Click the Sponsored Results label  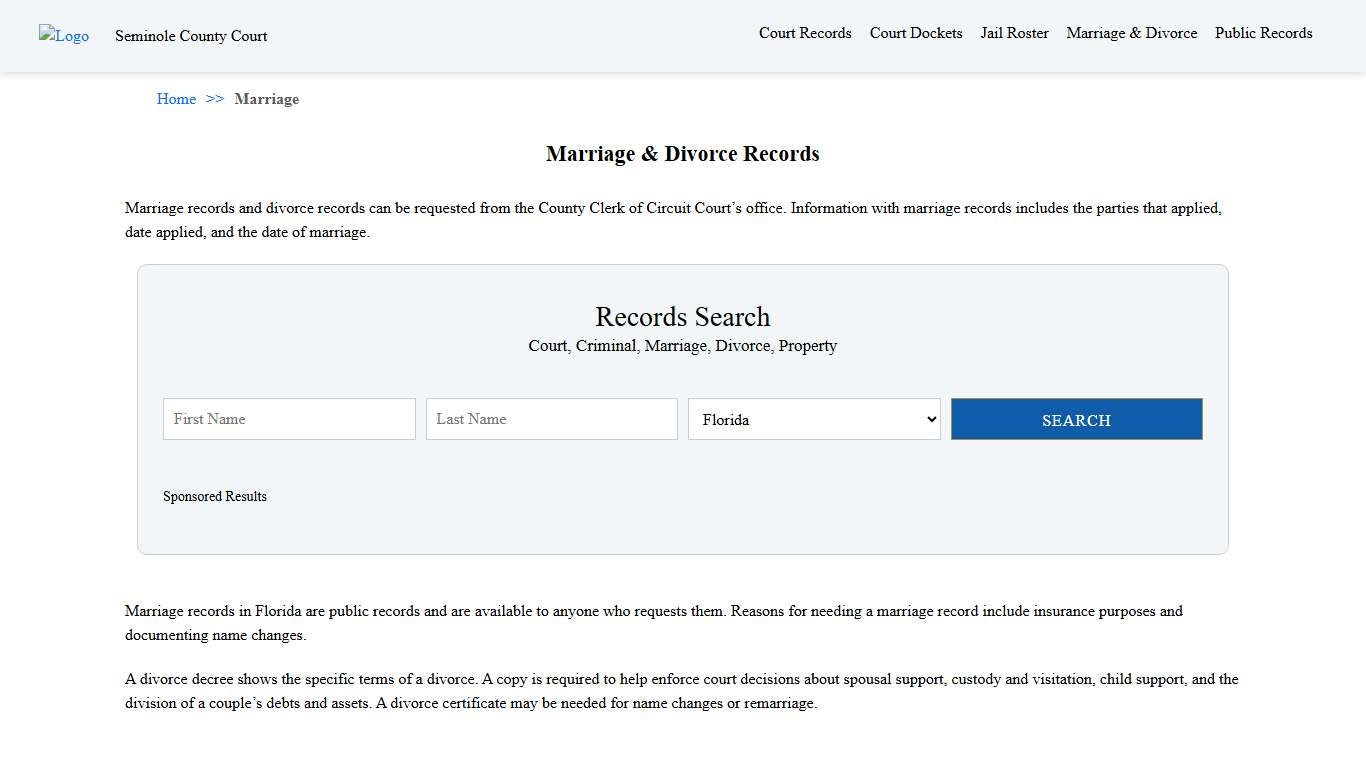[x=215, y=496]
